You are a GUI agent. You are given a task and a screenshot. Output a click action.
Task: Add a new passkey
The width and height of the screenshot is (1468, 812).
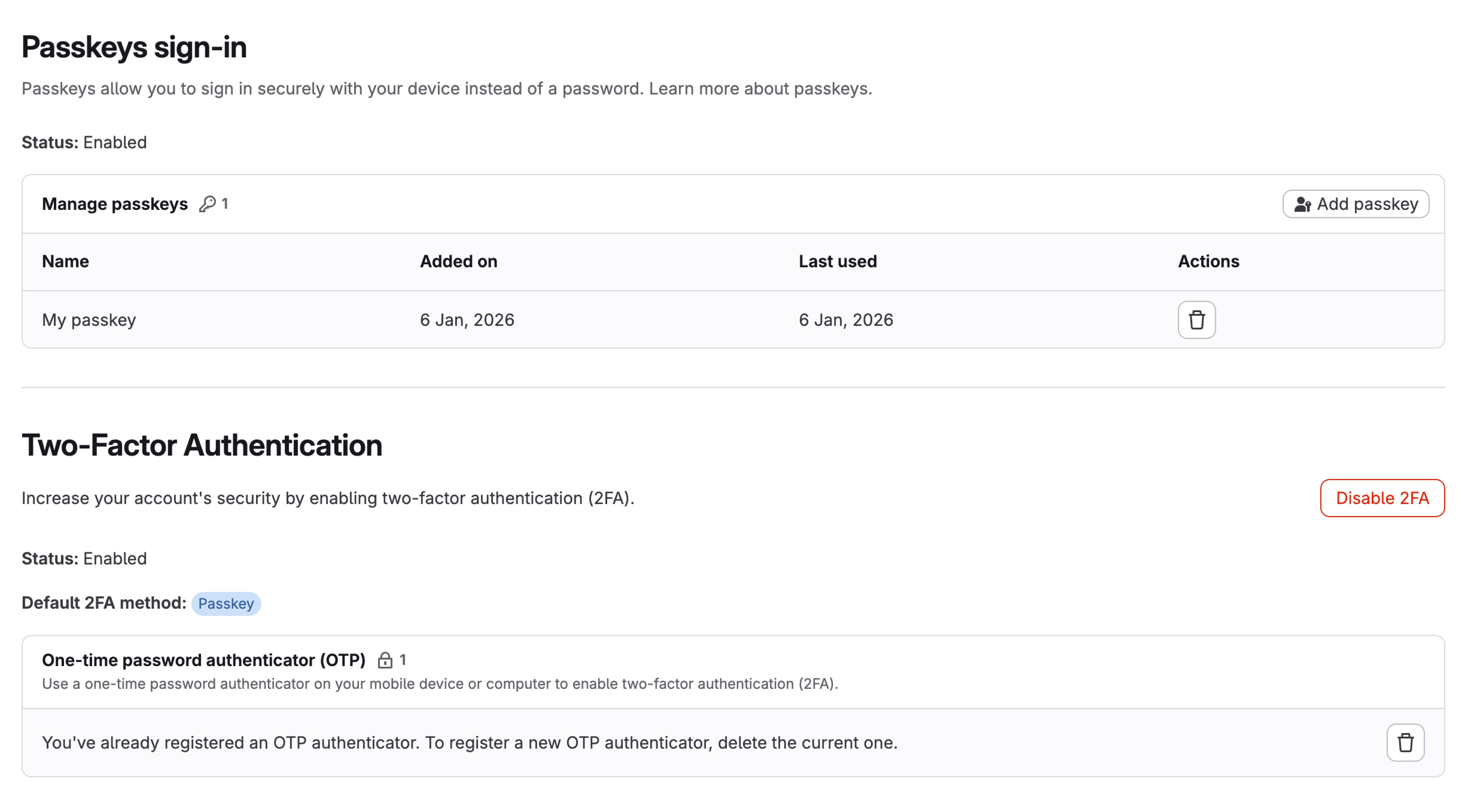[x=1355, y=203]
